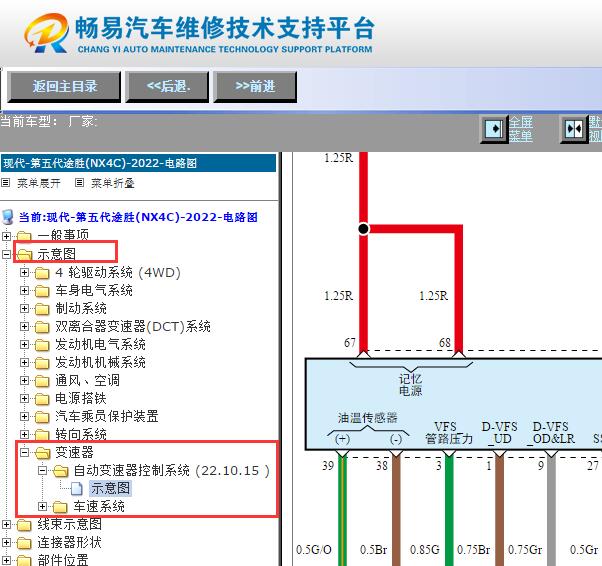Image resolution: width=602 pixels, height=566 pixels.
Task: Click the 现代-第五代途胜(NX4C)-2022-电路图 blue header tab
Action: pos(138,163)
